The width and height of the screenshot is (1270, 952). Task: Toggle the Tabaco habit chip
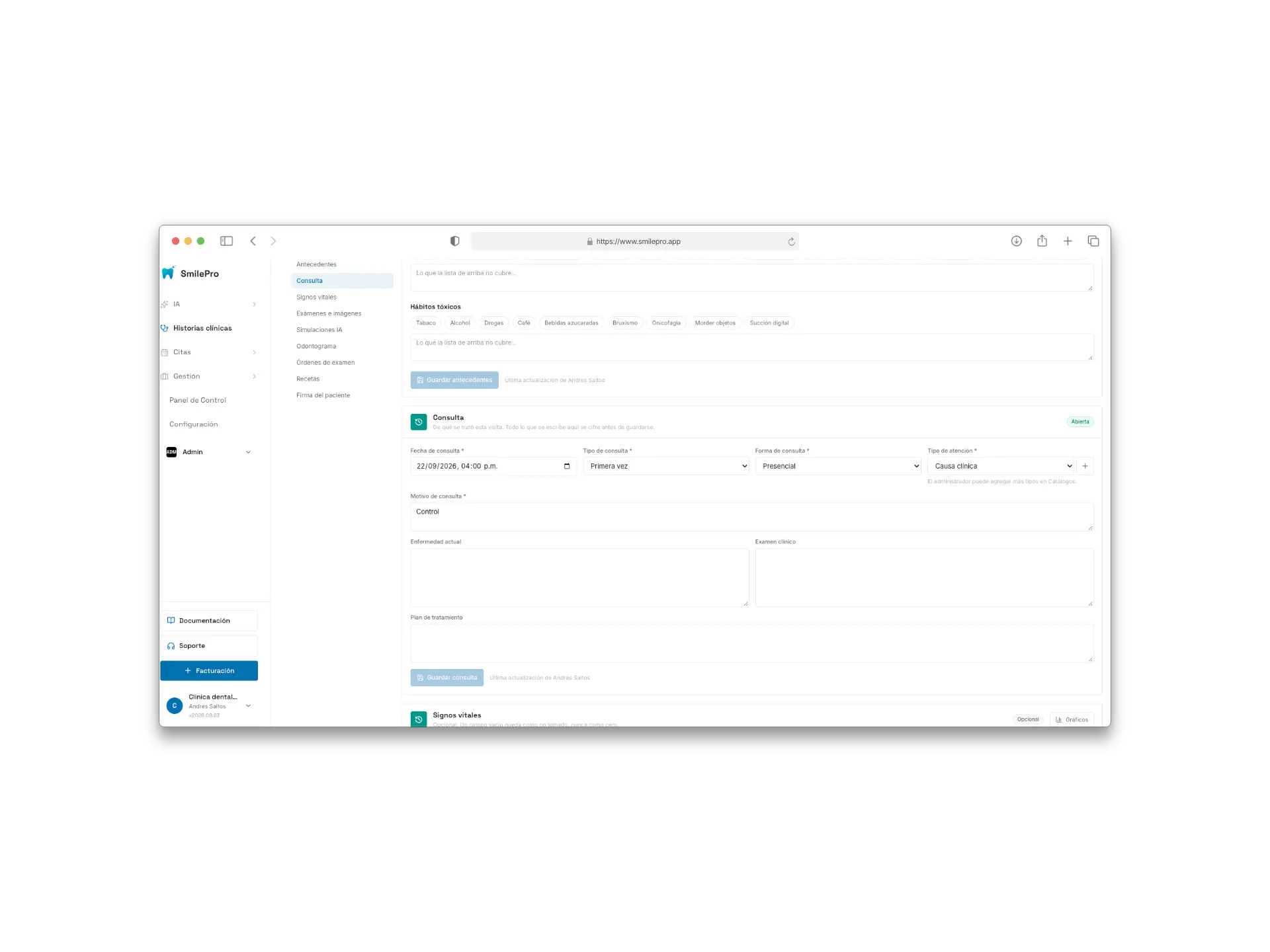[x=426, y=323]
